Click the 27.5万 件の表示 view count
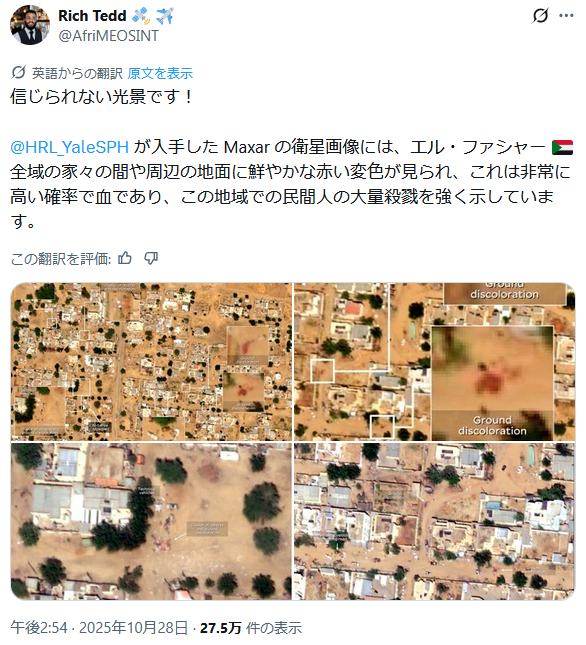This screenshot has height=645, width=586. click(x=251, y=628)
